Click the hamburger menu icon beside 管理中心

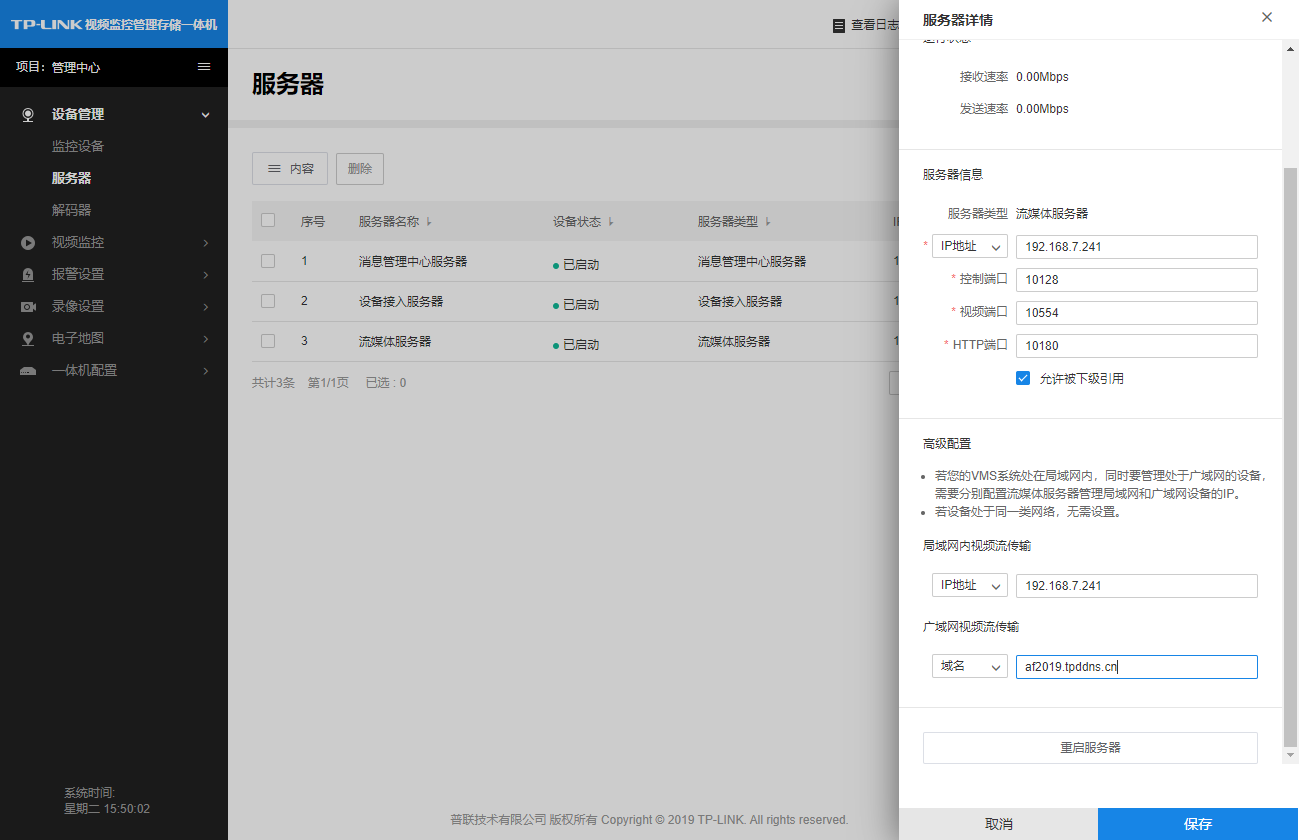pos(204,67)
